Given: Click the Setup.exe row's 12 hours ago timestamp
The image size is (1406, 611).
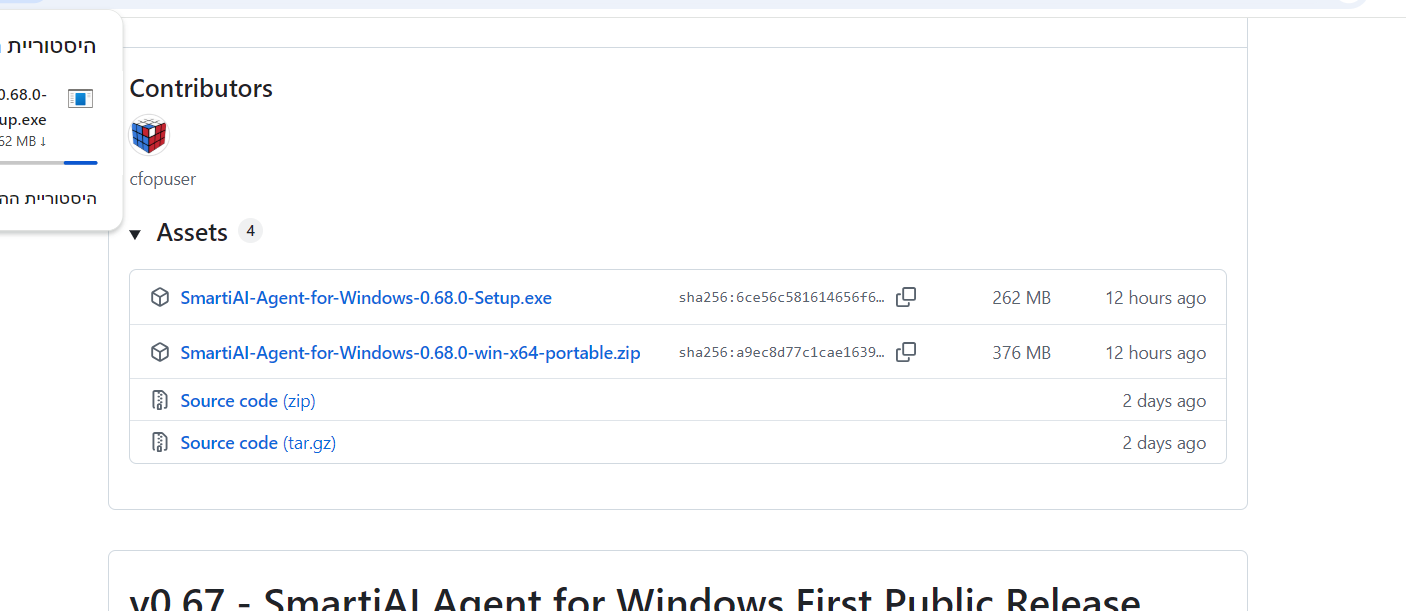Looking at the screenshot, I should pos(1155,298).
